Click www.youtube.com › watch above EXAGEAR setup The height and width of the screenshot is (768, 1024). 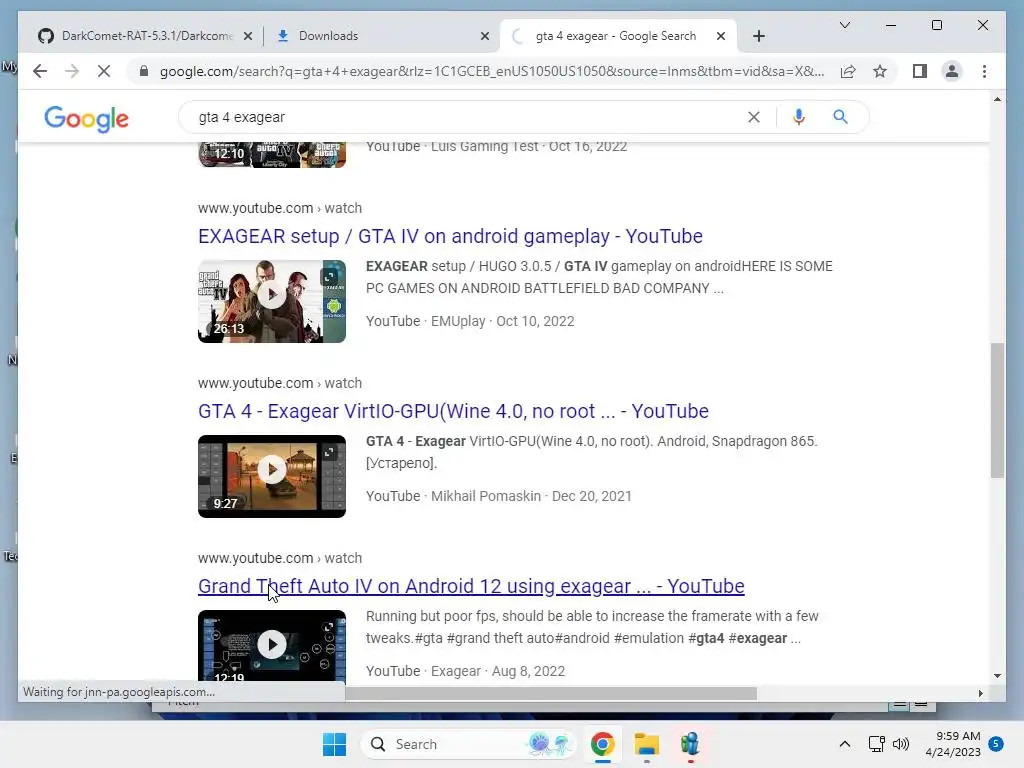280,208
